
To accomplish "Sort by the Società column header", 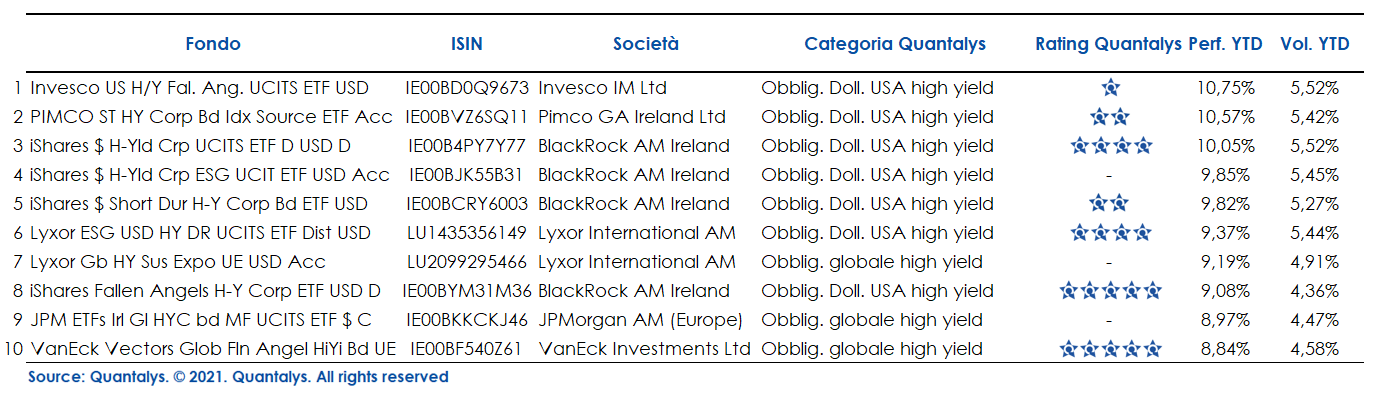I will (646, 44).
